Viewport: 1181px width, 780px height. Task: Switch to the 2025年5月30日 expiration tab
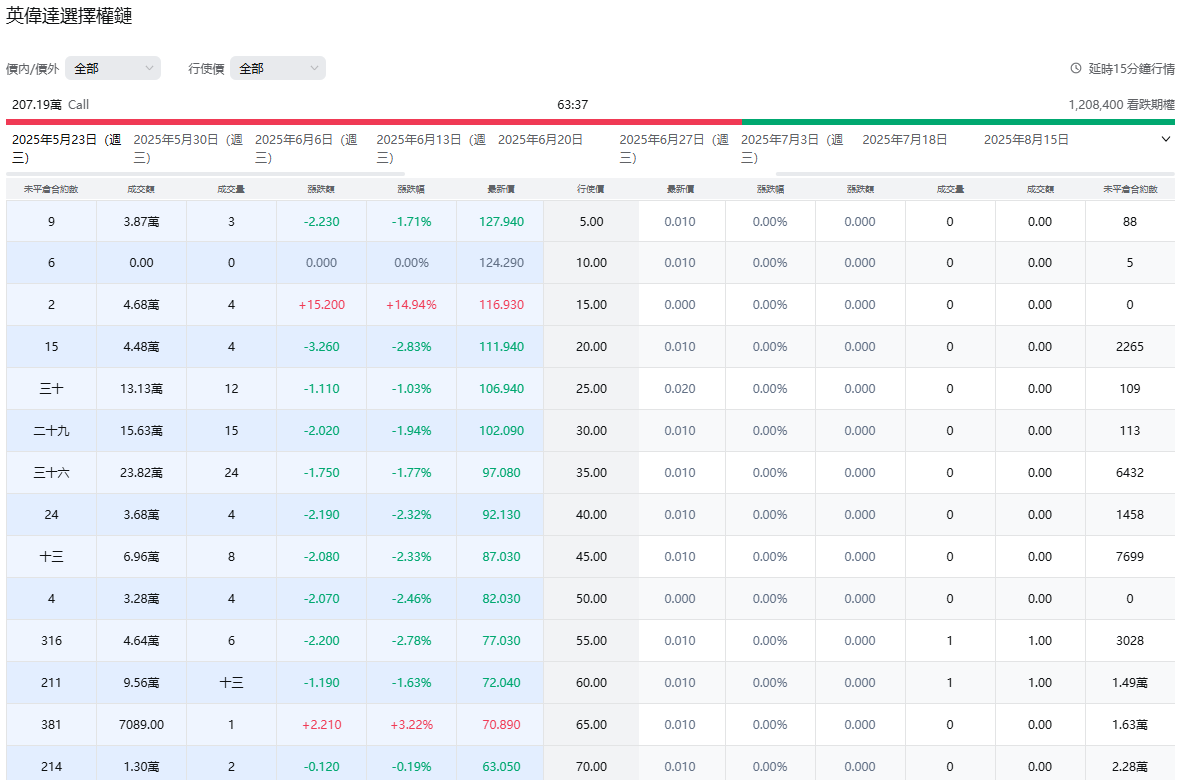pos(188,148)
